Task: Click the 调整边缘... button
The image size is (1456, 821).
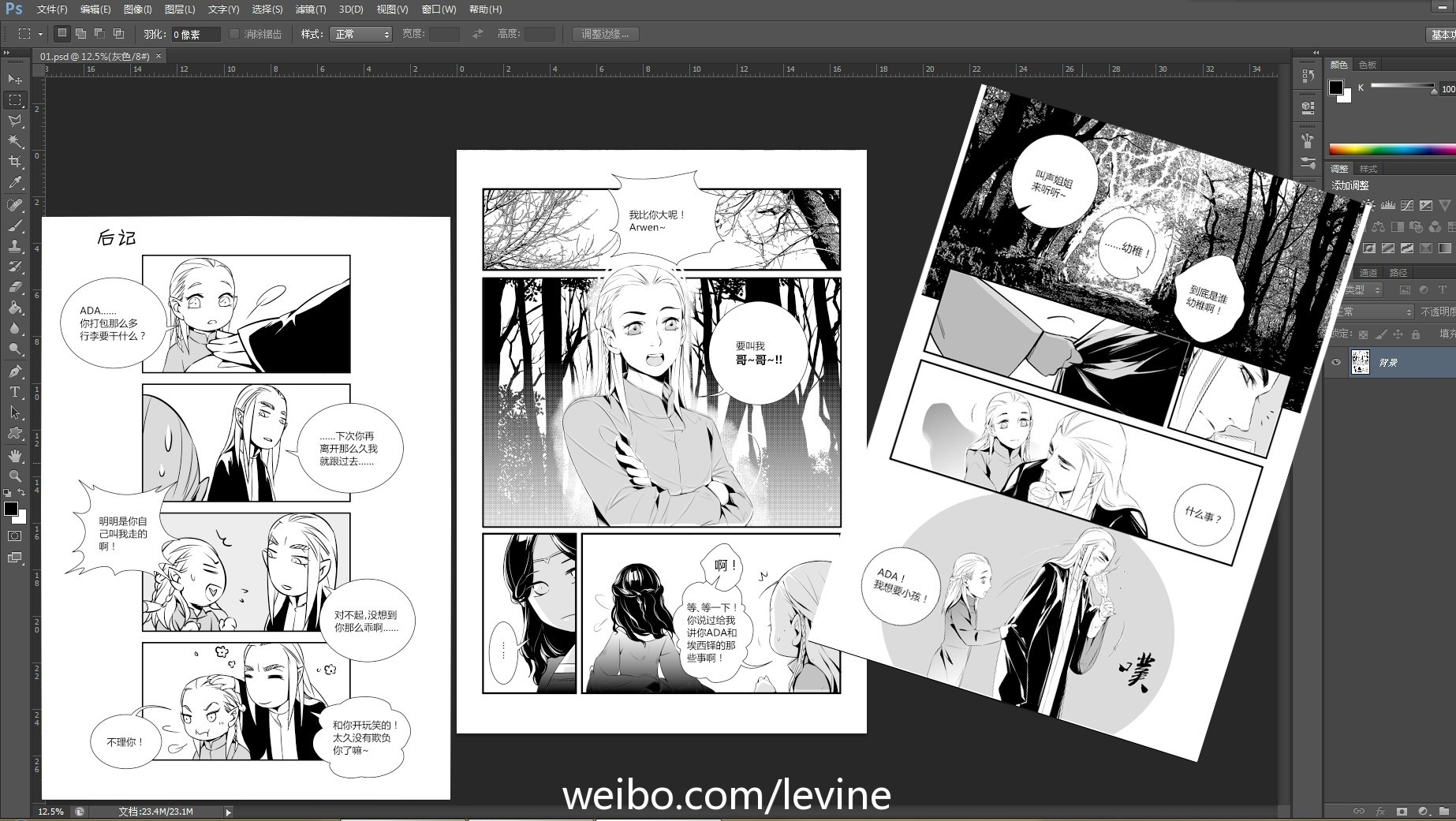Action: 606,34
